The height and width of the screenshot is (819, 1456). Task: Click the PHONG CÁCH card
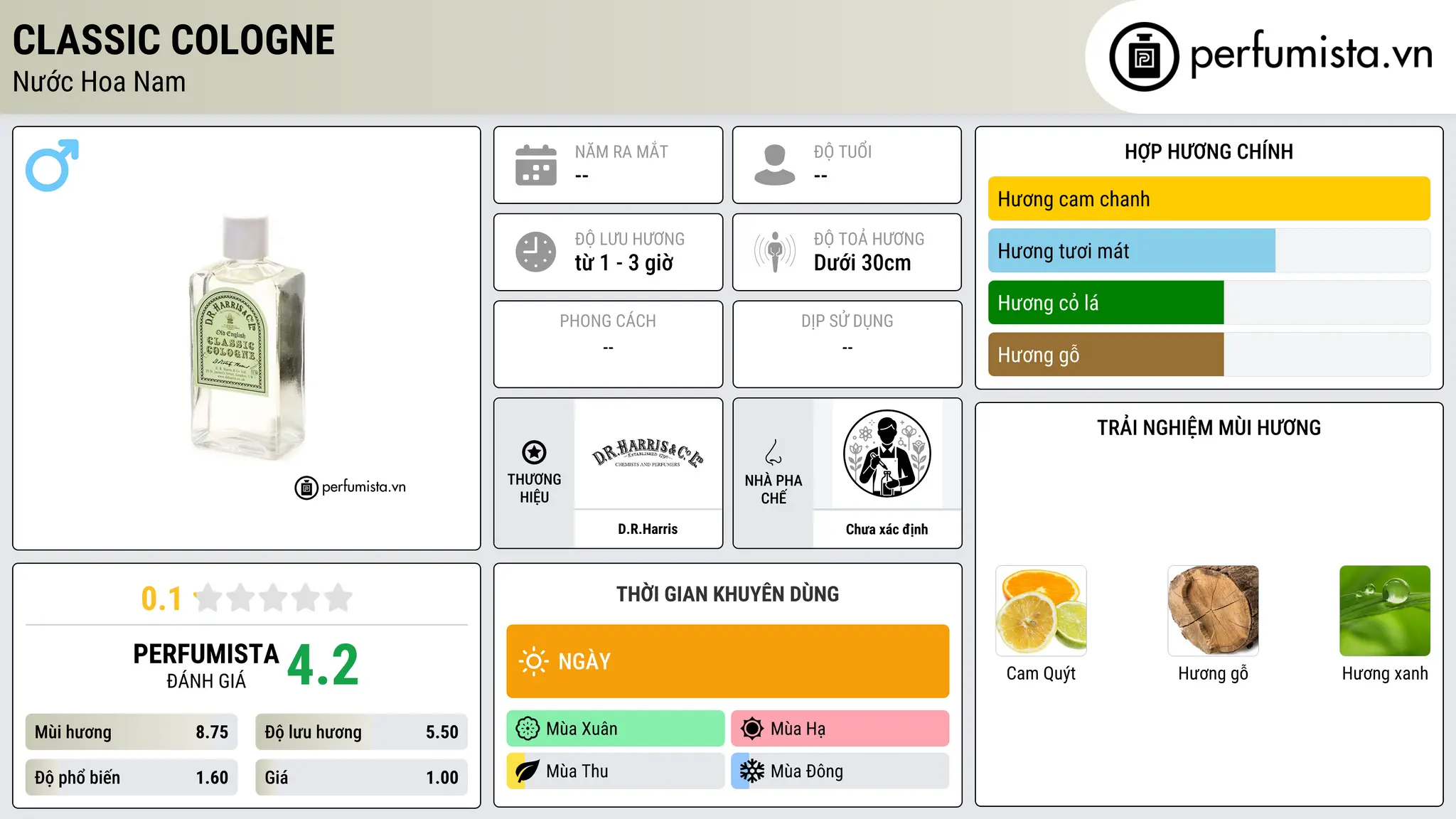[x=609, y=344]
